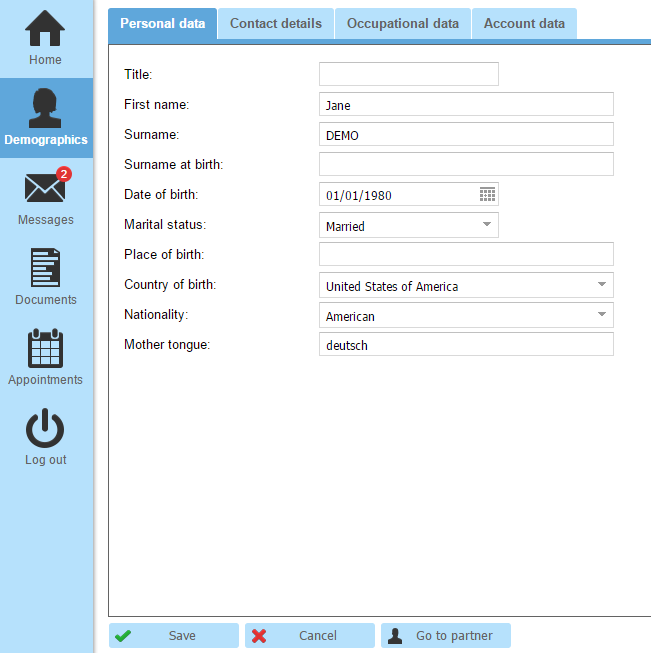Switch to the Account data tab

click(524, 23)
